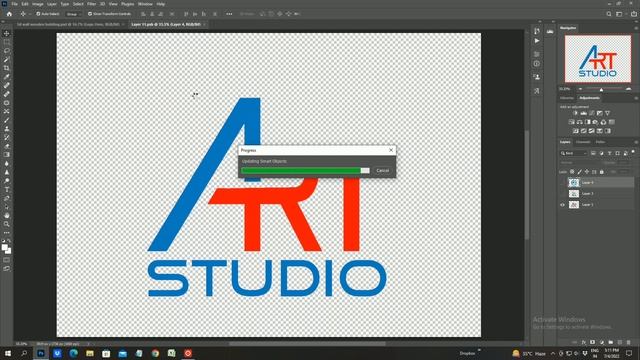Select the Clone Stamp tool
Viewport: 640px width, 360px height.
tap(7, 129)
